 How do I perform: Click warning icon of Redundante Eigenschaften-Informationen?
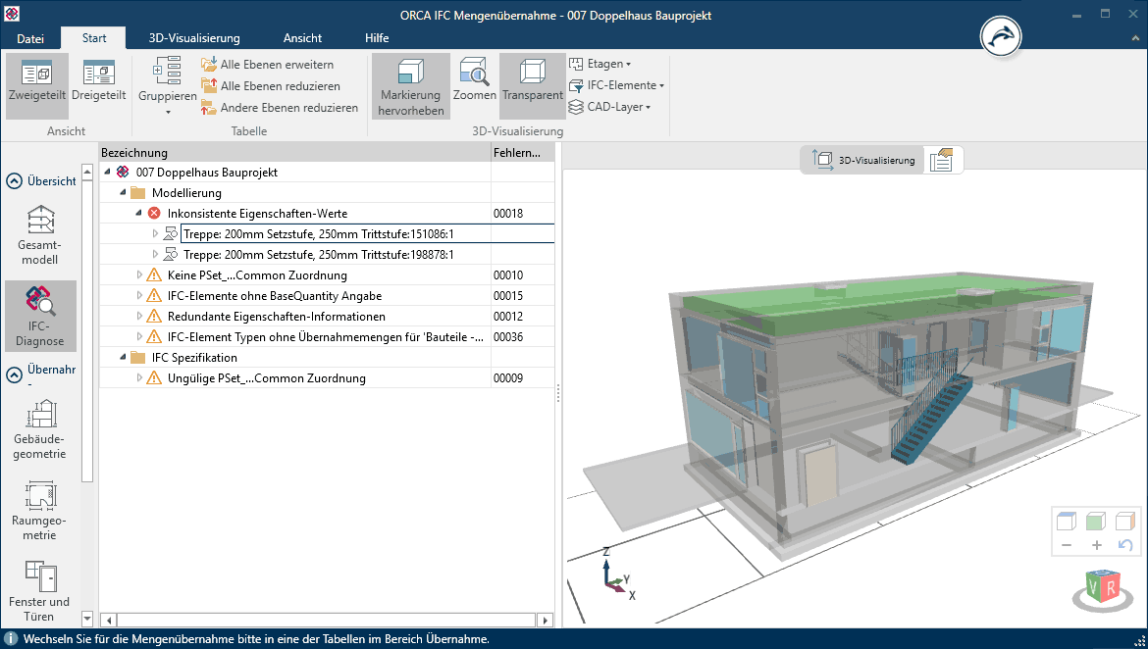154,316
